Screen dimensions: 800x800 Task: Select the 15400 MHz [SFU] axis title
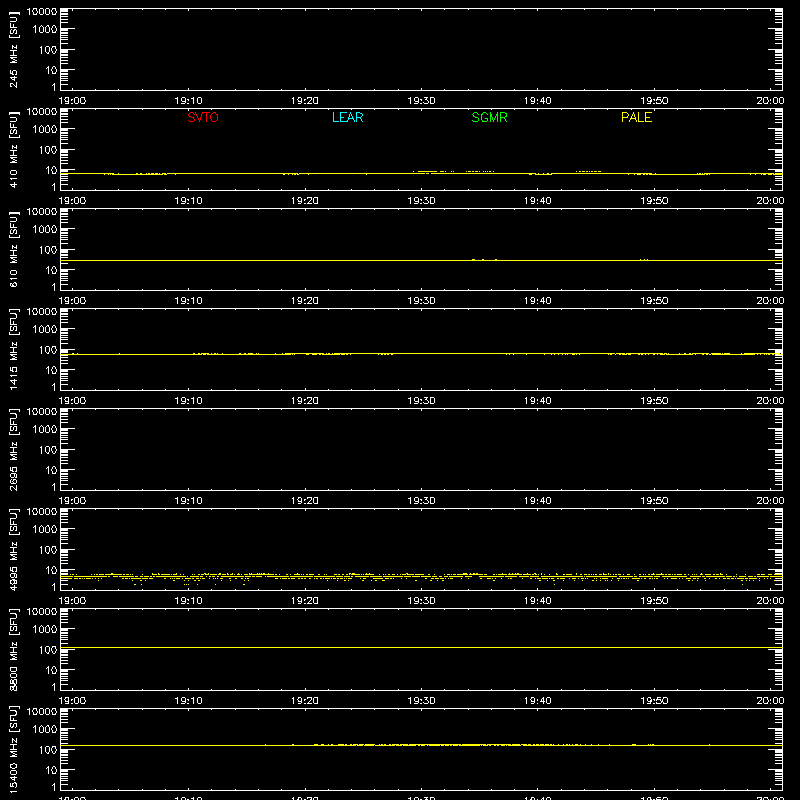pyautogui.click(x=13, y=749)
